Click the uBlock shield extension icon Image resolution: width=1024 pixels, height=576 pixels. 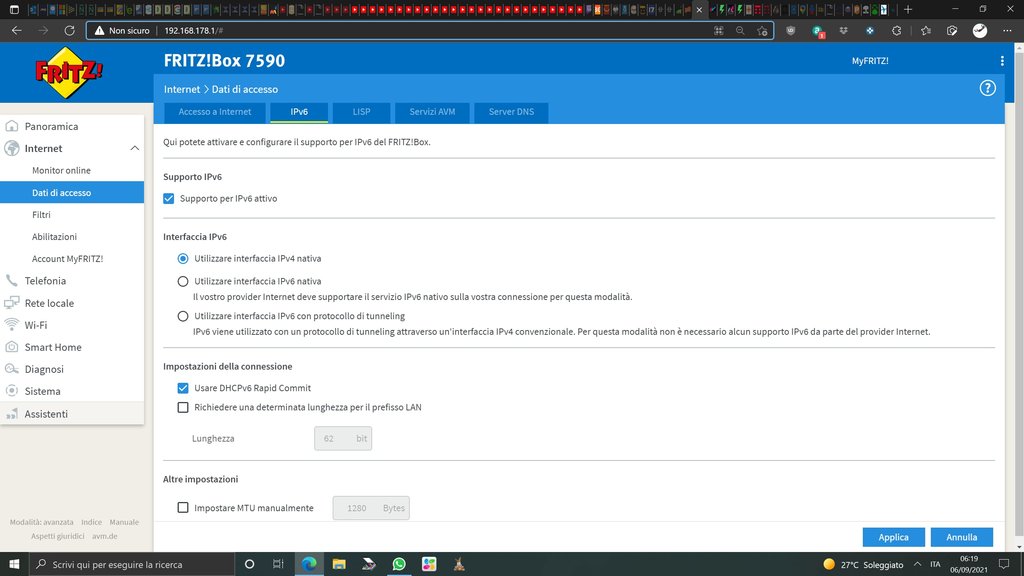pos(791,31)
